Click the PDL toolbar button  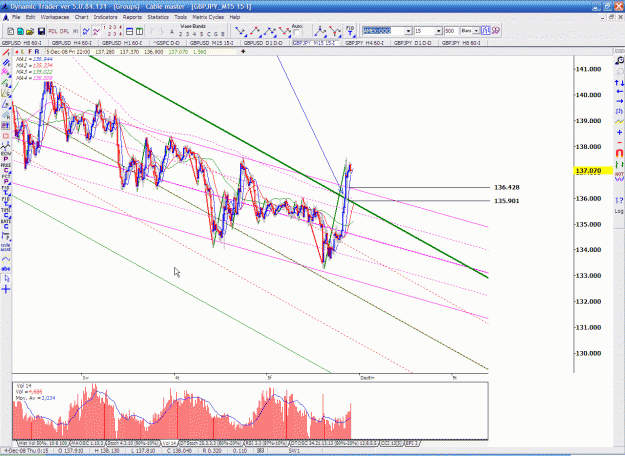(x=53, y=31)
